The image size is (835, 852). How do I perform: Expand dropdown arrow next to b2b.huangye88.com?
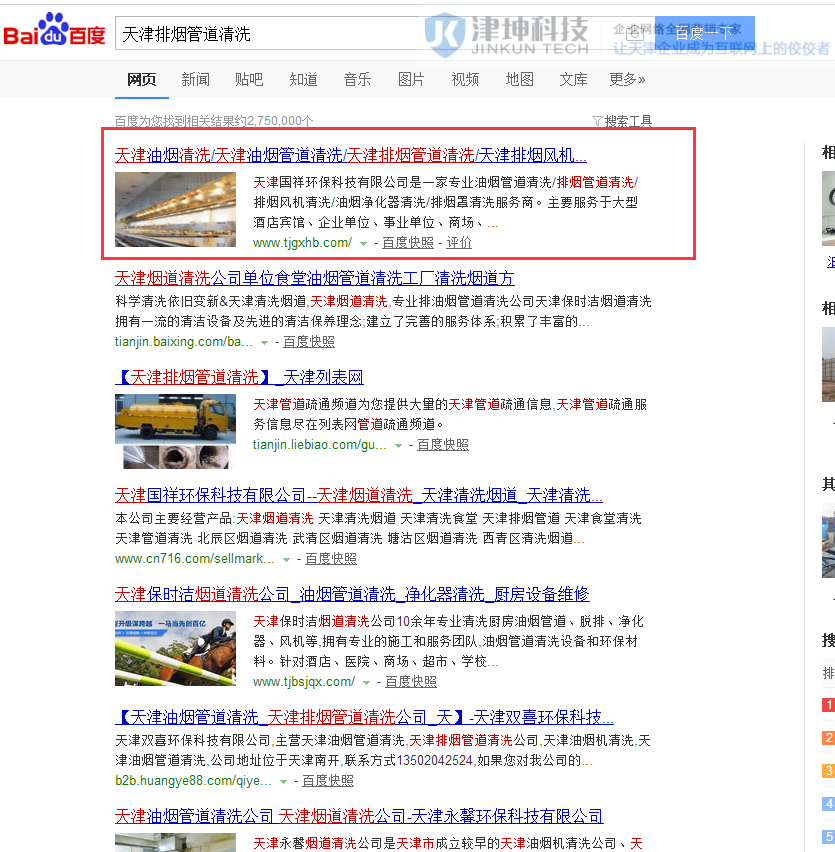point(283,781)
